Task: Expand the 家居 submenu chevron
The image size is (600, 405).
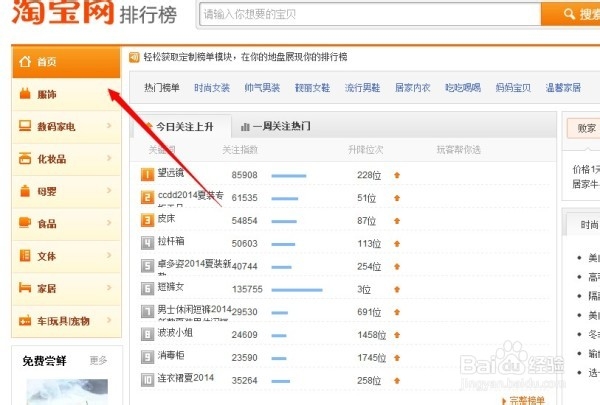Action: (x=109, y=287)
